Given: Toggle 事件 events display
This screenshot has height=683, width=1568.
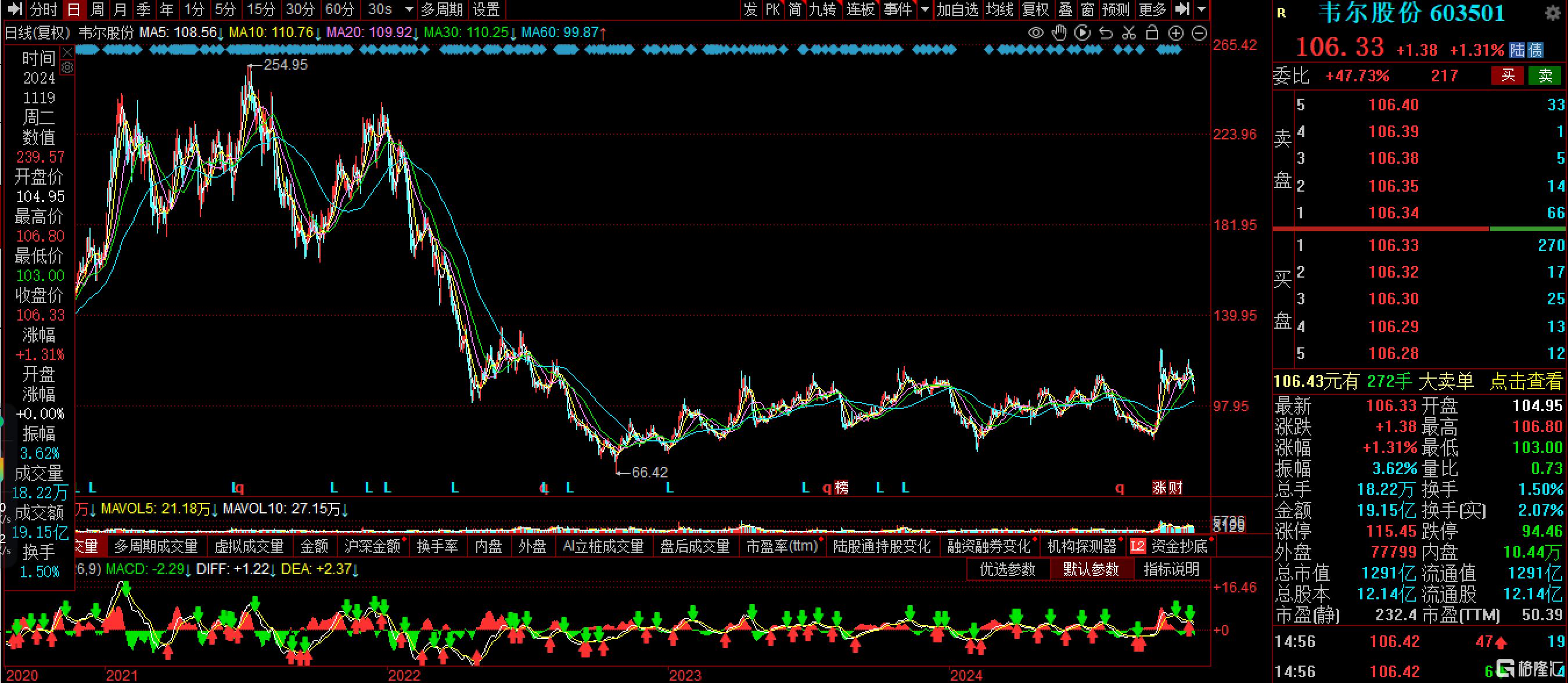Looking at the screenshot, I should click(x=898, y=9).
